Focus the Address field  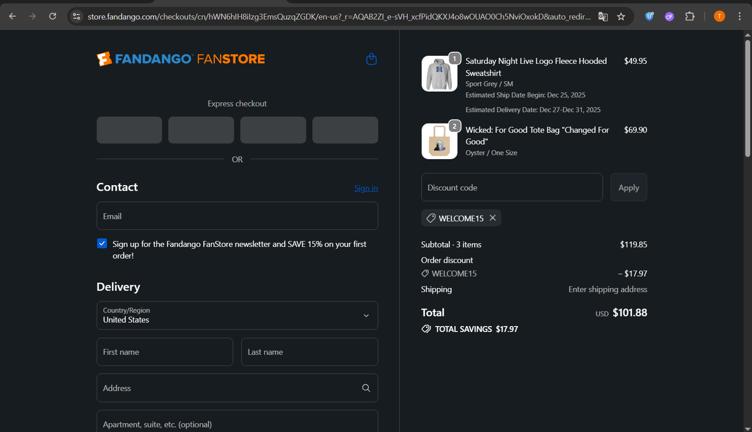click(237, 388)
